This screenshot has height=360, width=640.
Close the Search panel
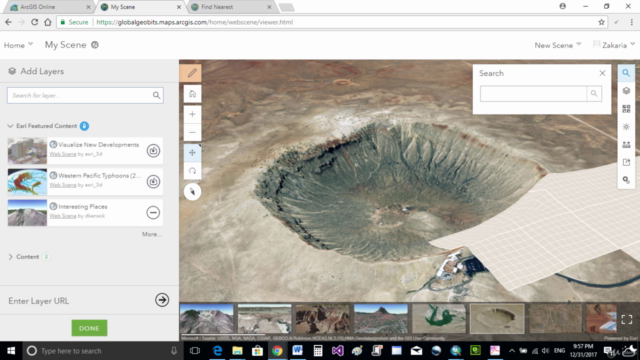pyautogui.click(x=602, y=73)
